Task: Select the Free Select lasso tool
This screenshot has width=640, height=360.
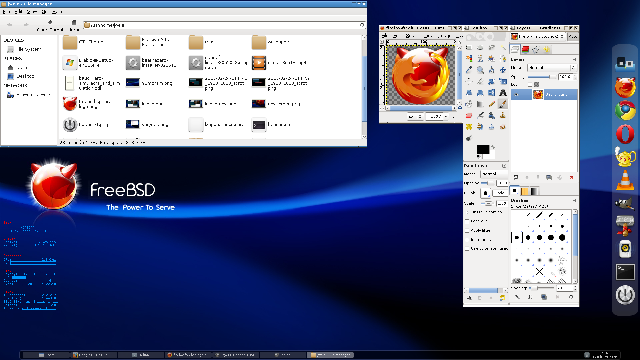Action: (491, 48)
